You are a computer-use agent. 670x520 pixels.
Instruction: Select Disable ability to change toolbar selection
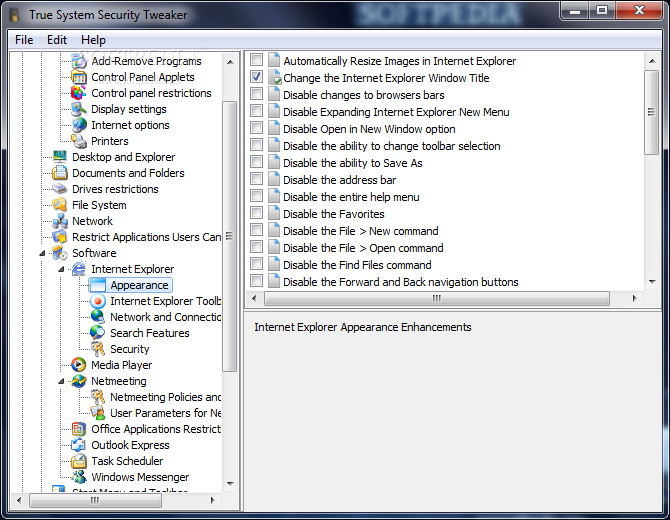pyautogui.click(x=391, y=146)
